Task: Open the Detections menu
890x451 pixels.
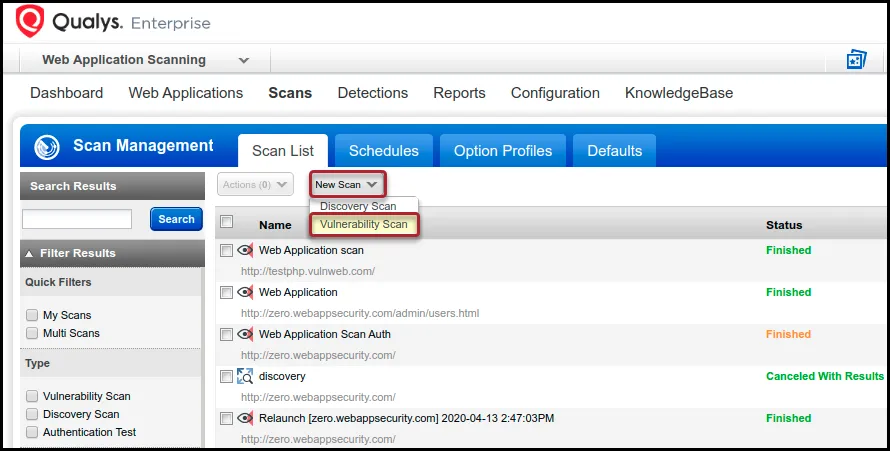Action: (x=372, y=92)
